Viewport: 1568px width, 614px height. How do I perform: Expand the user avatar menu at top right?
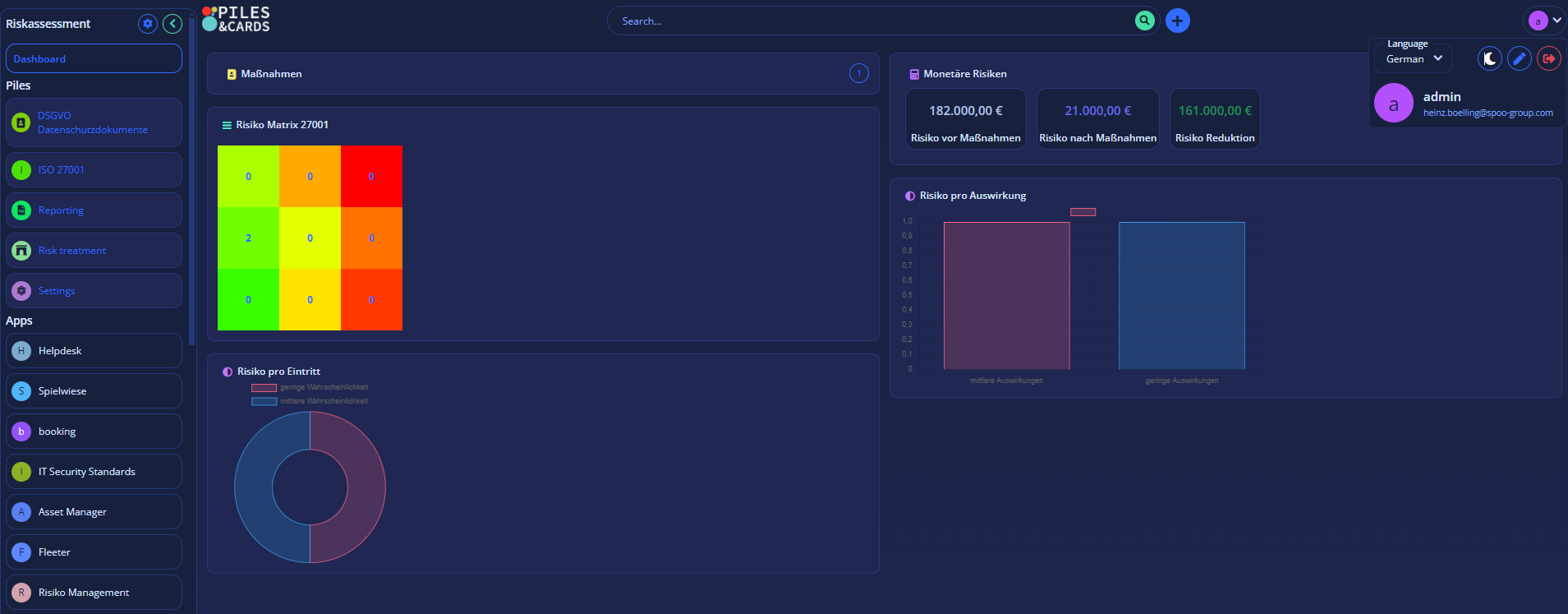pos(1544,21)
